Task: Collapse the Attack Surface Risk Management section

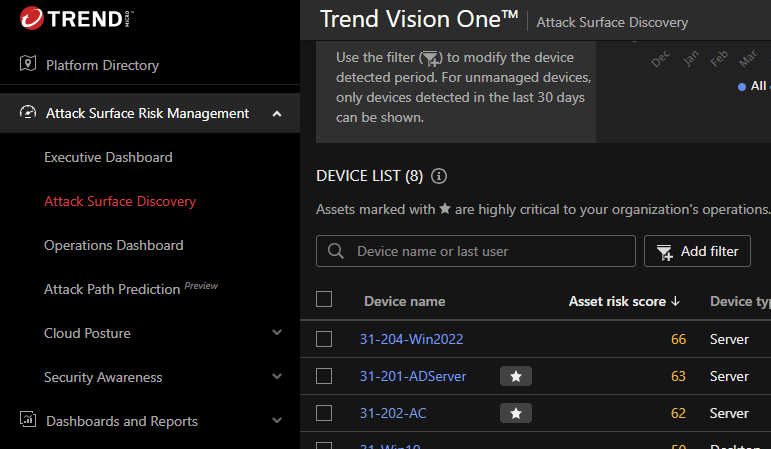Action: pyautogui.click(x=277, y=113)
